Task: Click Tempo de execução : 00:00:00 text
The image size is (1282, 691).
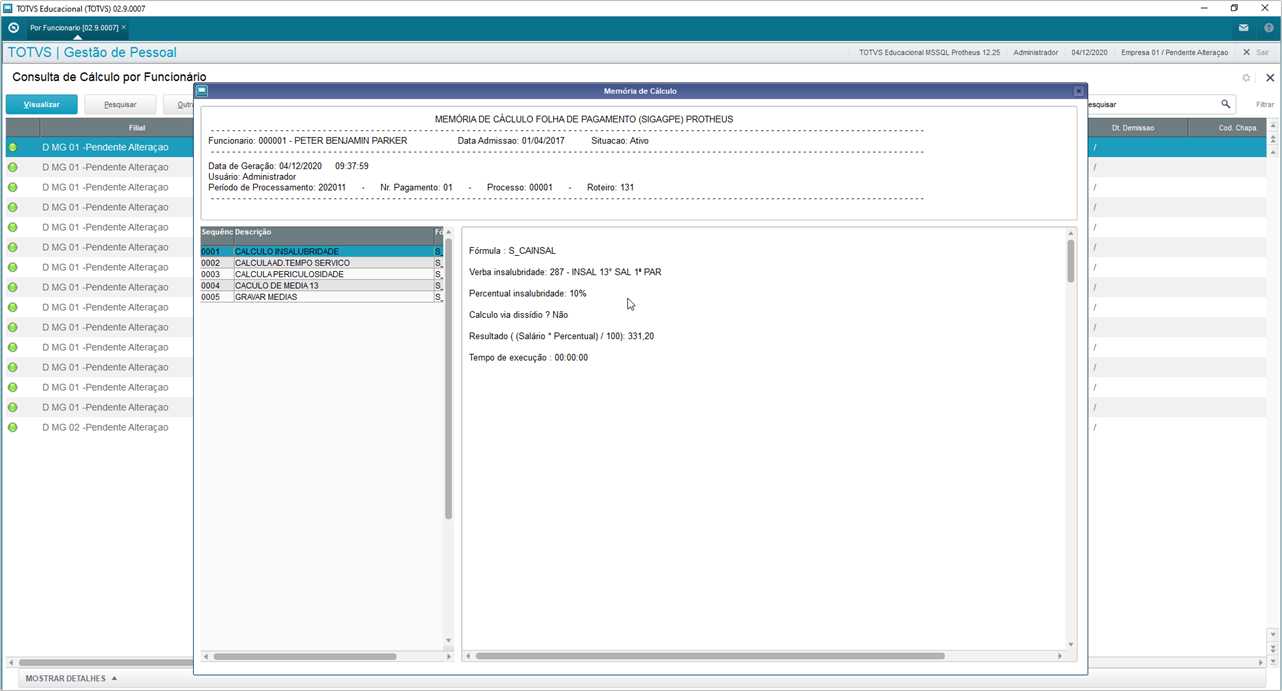Action: (529, 357)
